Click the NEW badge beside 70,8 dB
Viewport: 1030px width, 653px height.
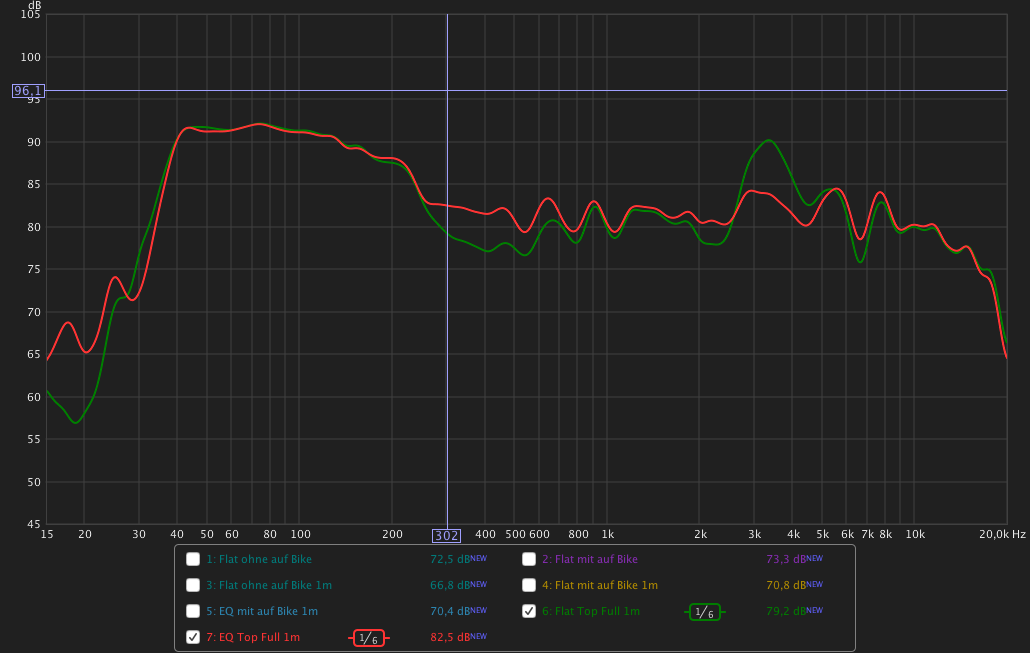(x=815, y=584)
